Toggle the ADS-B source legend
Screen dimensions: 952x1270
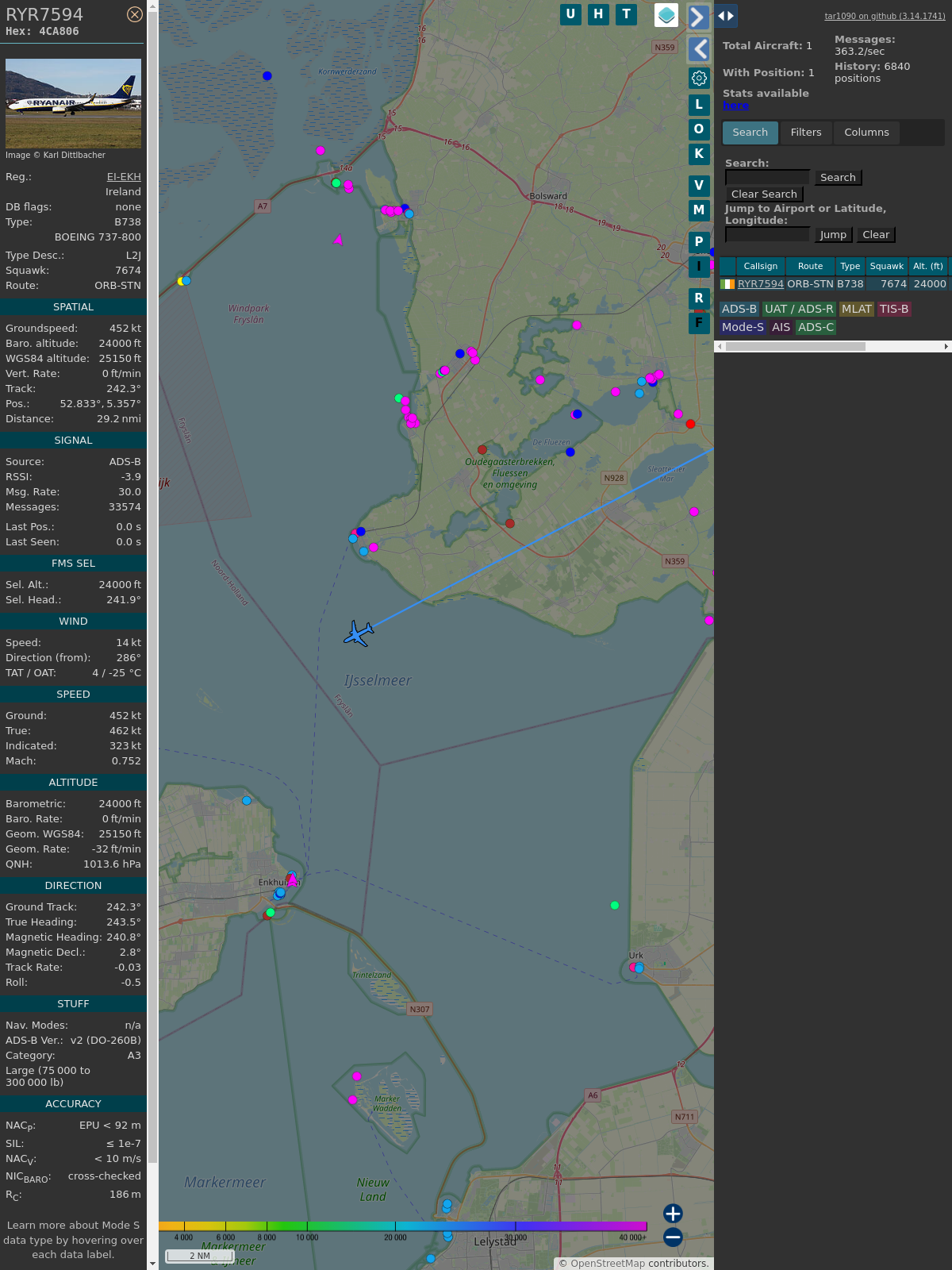tap(739, 310)
